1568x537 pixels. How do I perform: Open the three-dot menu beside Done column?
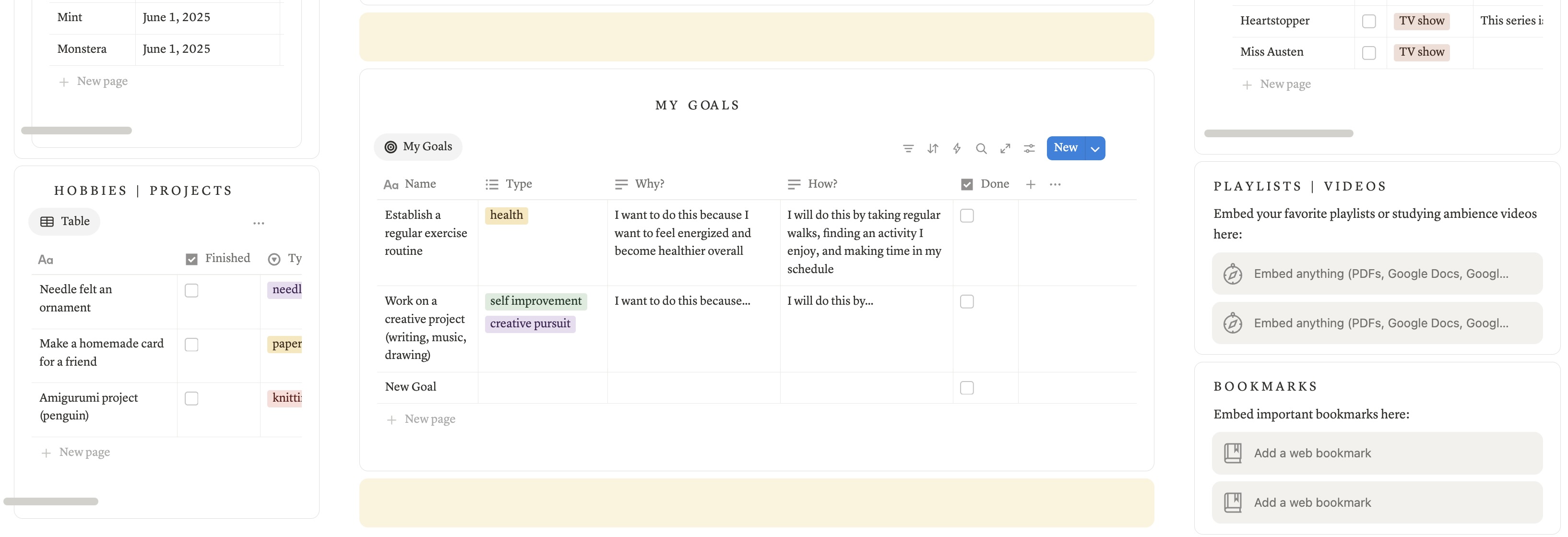[1055, 184]
